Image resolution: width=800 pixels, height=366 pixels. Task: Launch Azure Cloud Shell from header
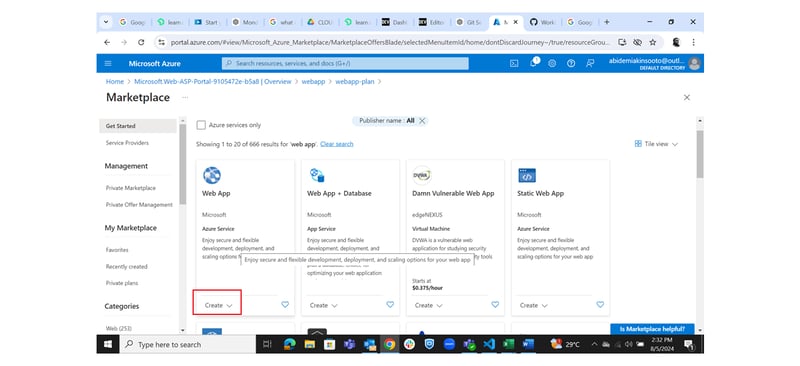514,63
